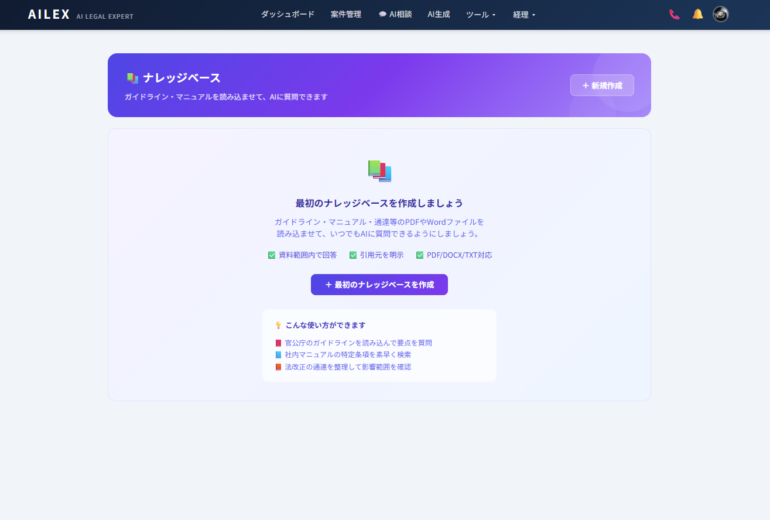
Task: Open notifications via the bell icon
Action: 698,15
